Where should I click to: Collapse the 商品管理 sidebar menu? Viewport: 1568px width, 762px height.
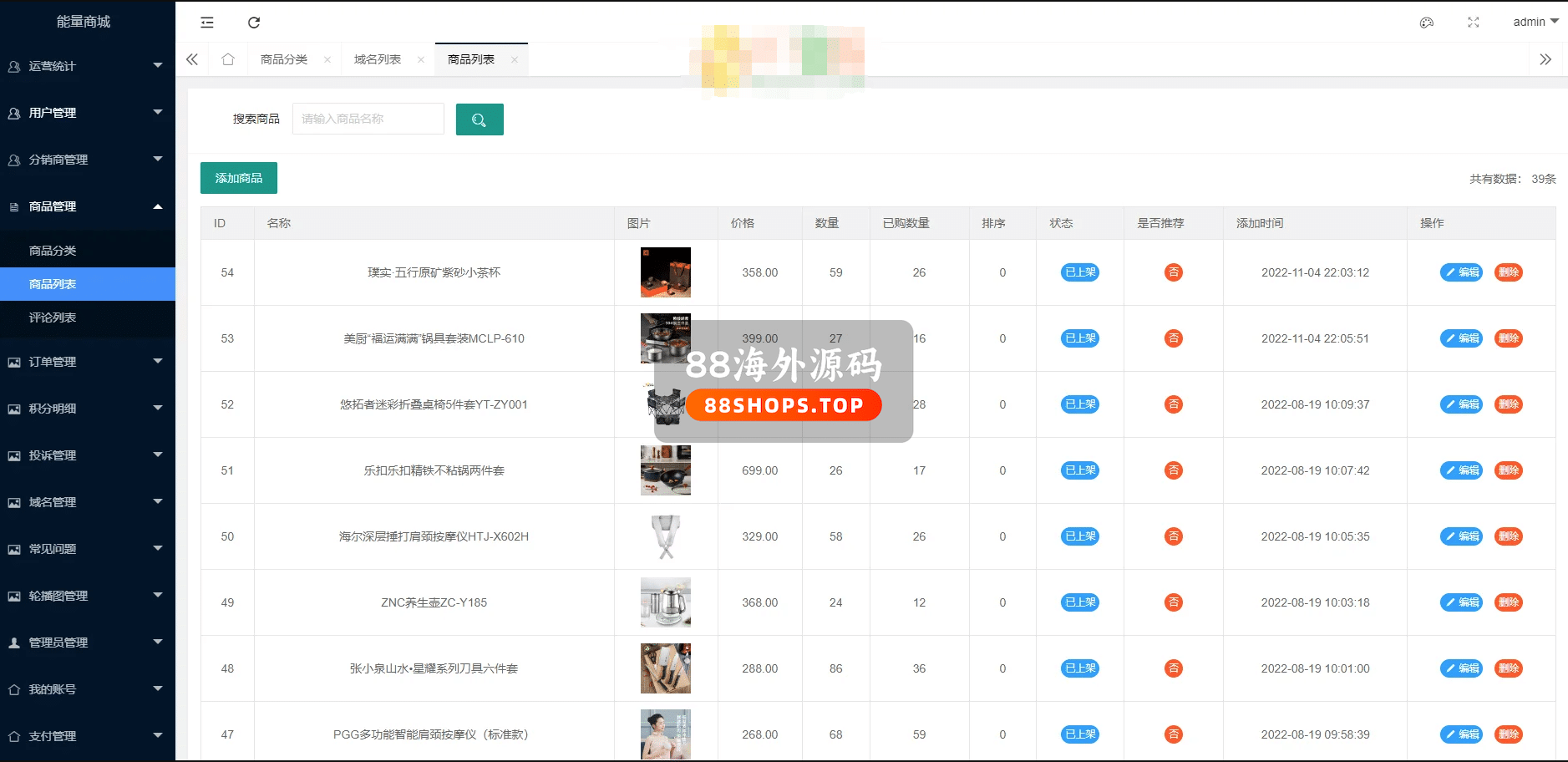[88, 206]
